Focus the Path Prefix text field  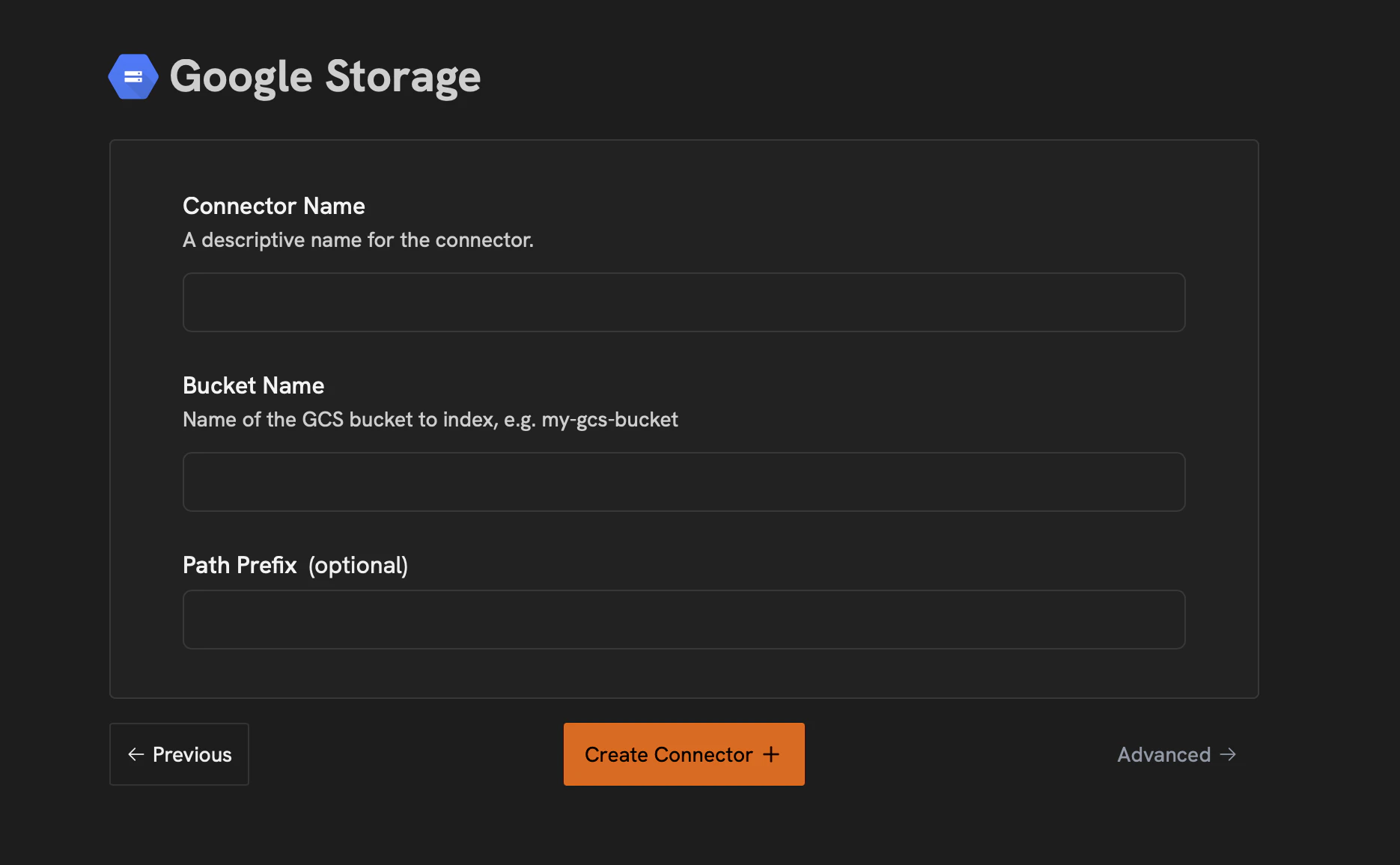[x=684, y=620]
